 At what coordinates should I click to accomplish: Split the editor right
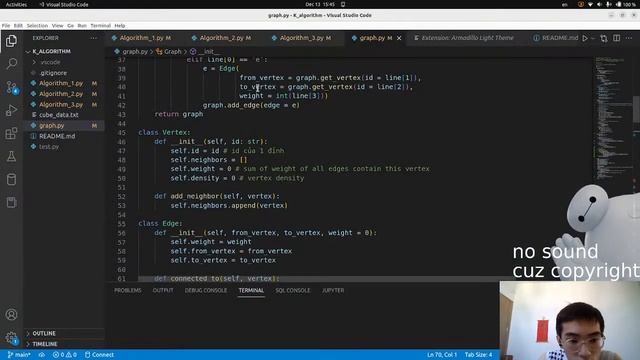[x=616, y=38]
